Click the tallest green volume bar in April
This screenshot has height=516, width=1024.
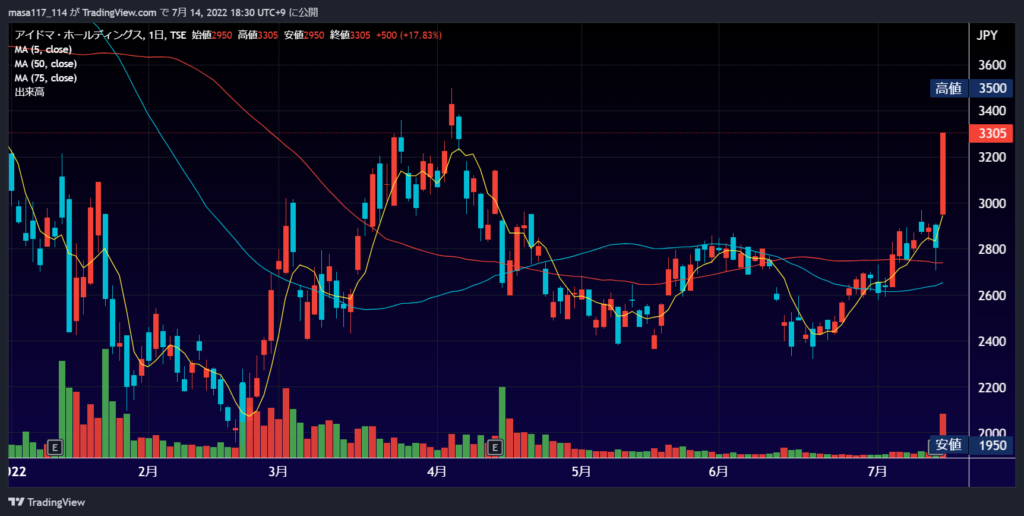tap(502, 422)
